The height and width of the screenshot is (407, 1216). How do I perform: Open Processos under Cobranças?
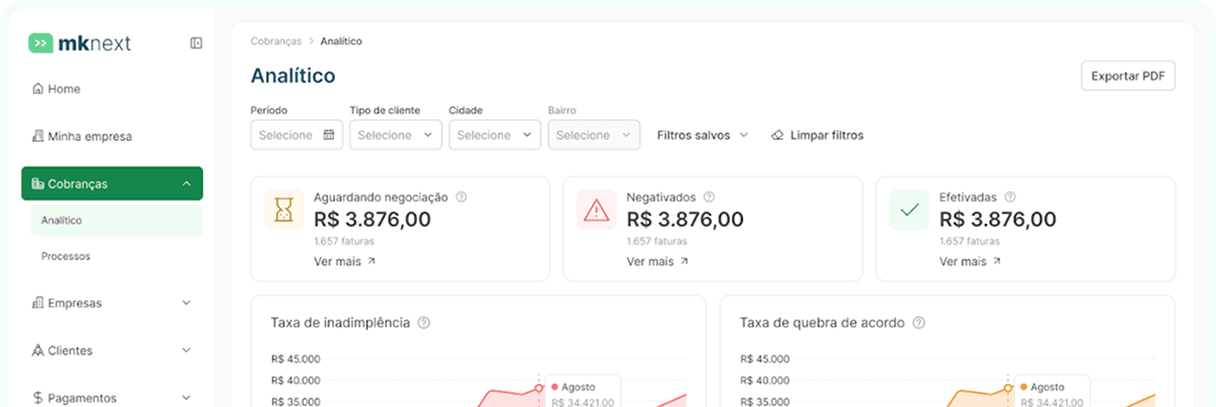(66, 256)
